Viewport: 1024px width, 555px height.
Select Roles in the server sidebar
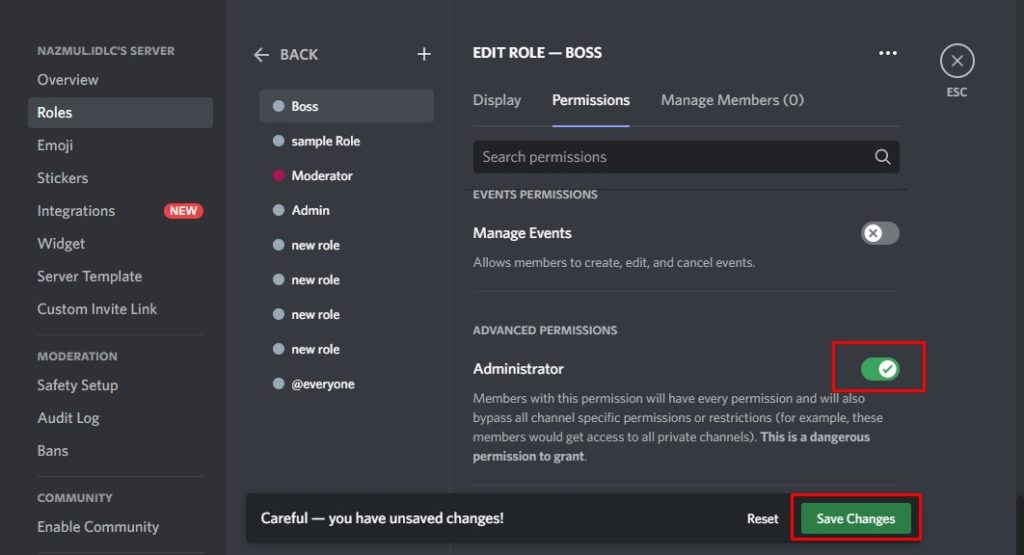click(120, 112)
